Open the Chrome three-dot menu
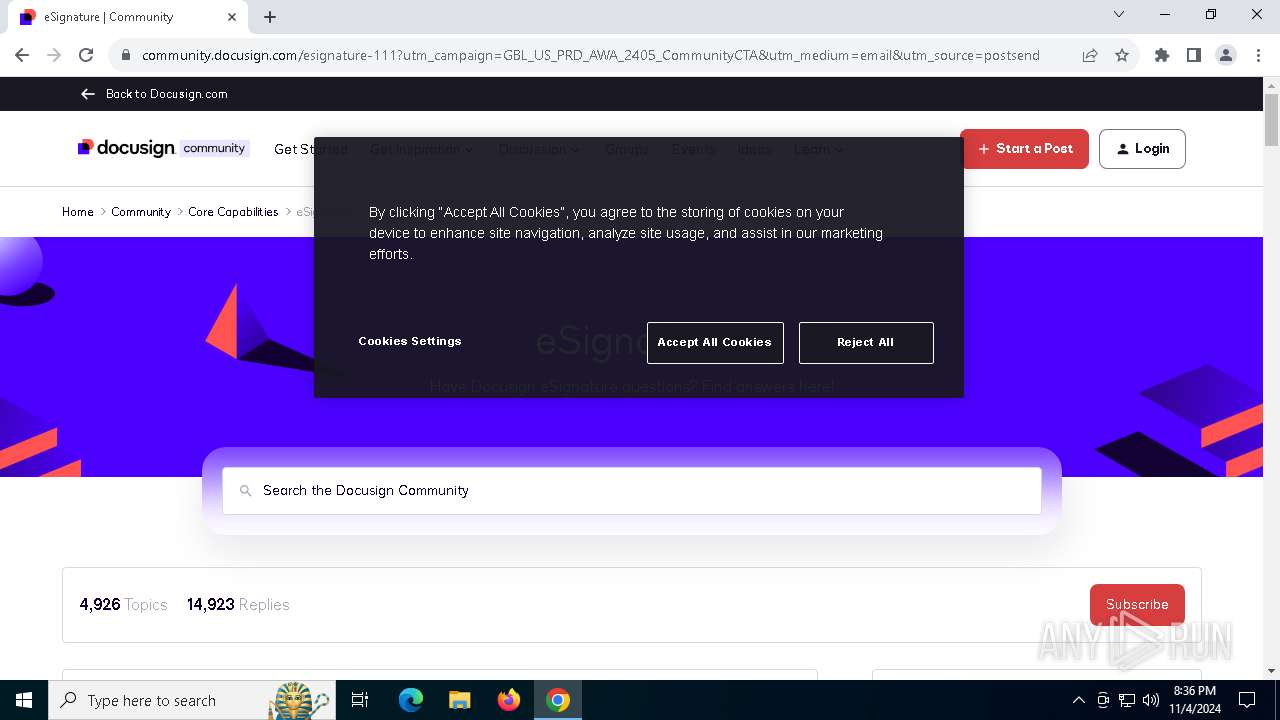This screenshot has width=1280, height=720. (x=1258, y=56)
